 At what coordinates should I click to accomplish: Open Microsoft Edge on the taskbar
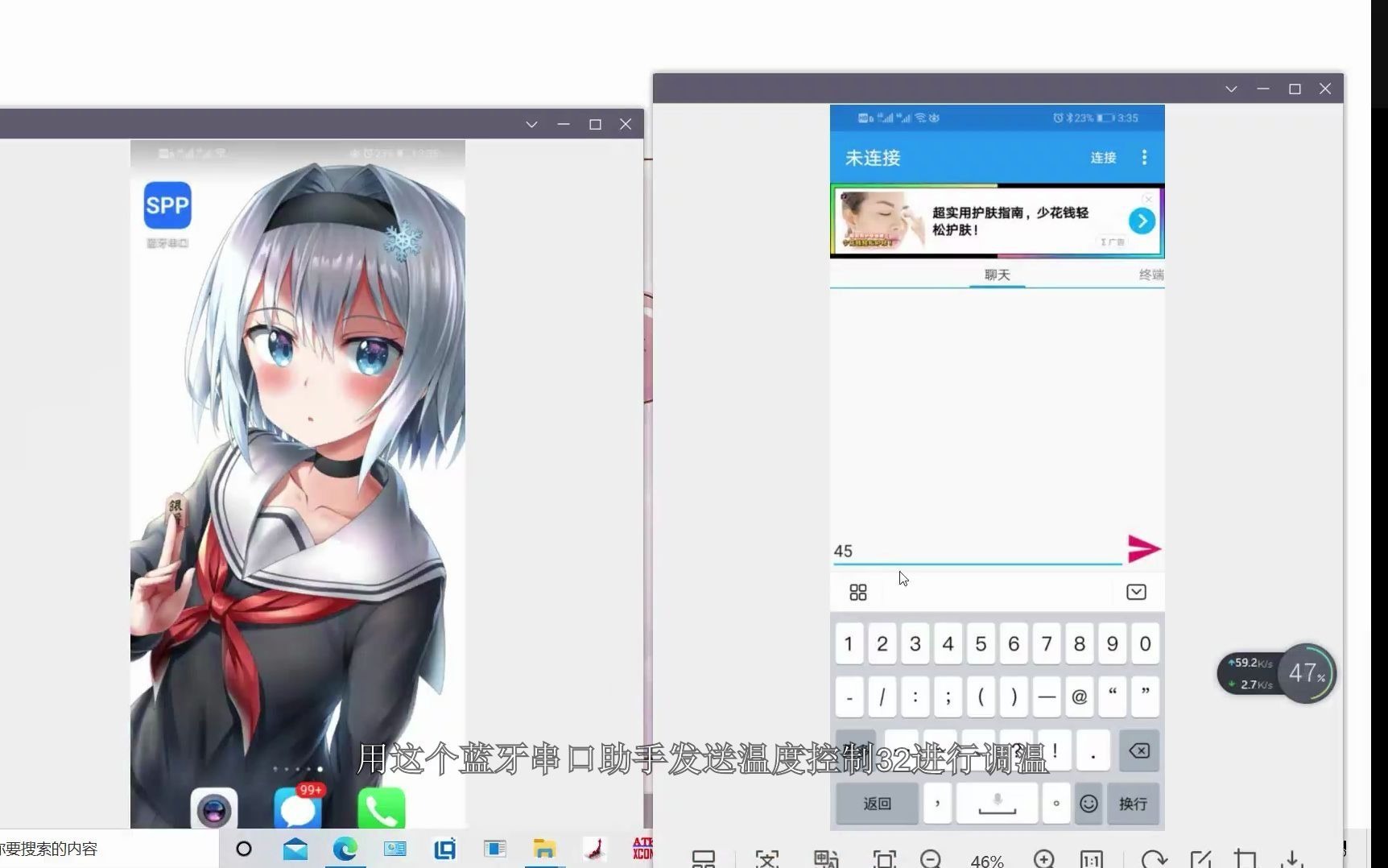point(345,849)
